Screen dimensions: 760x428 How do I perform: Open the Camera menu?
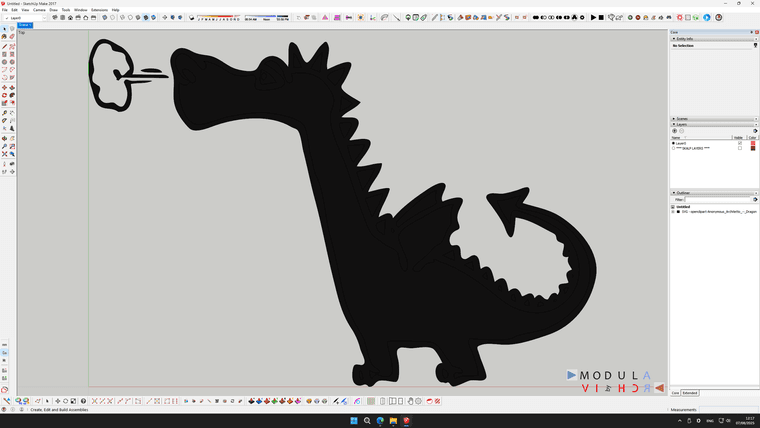(39, 10)
